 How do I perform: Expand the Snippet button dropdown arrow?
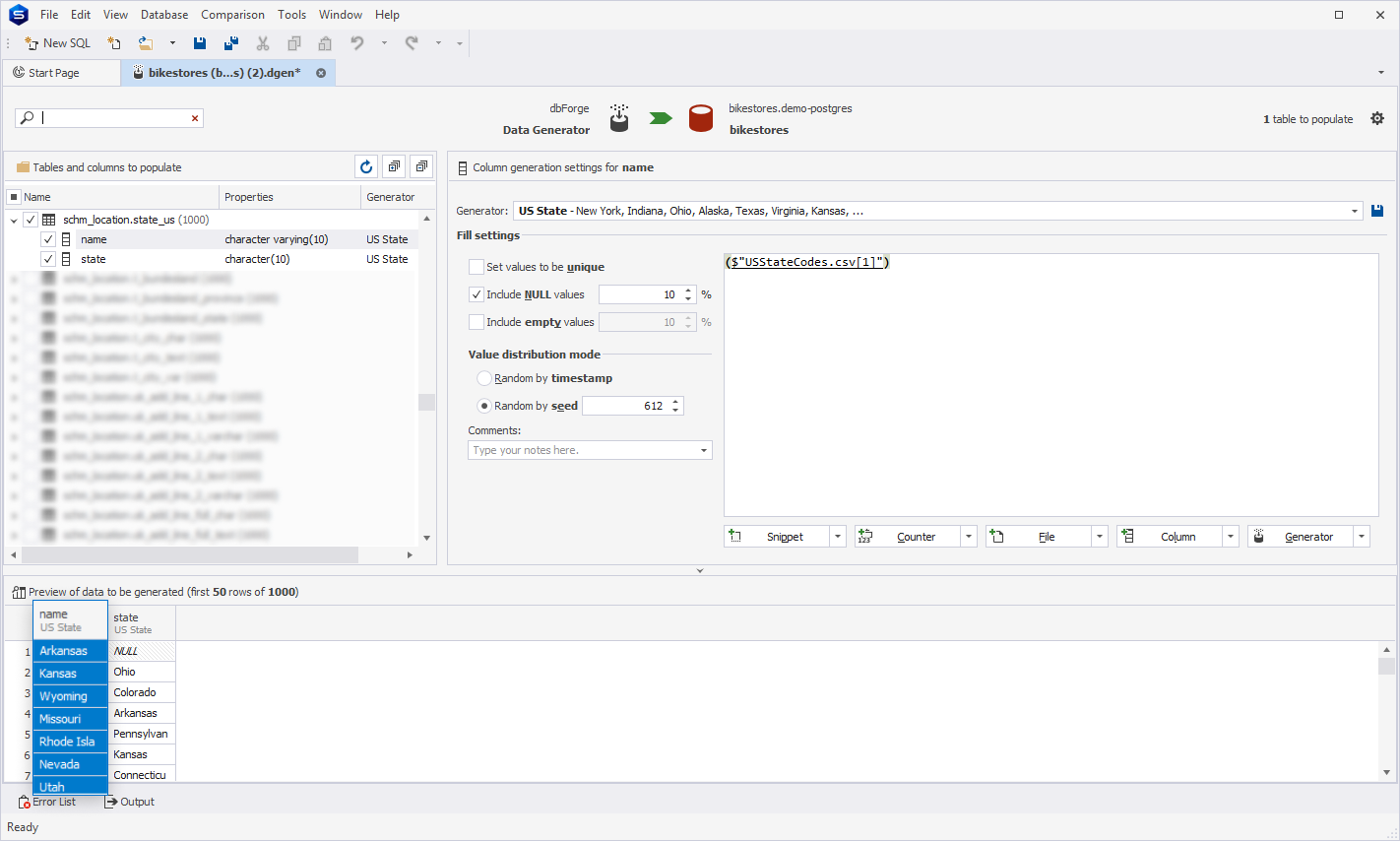coord(838,537)
